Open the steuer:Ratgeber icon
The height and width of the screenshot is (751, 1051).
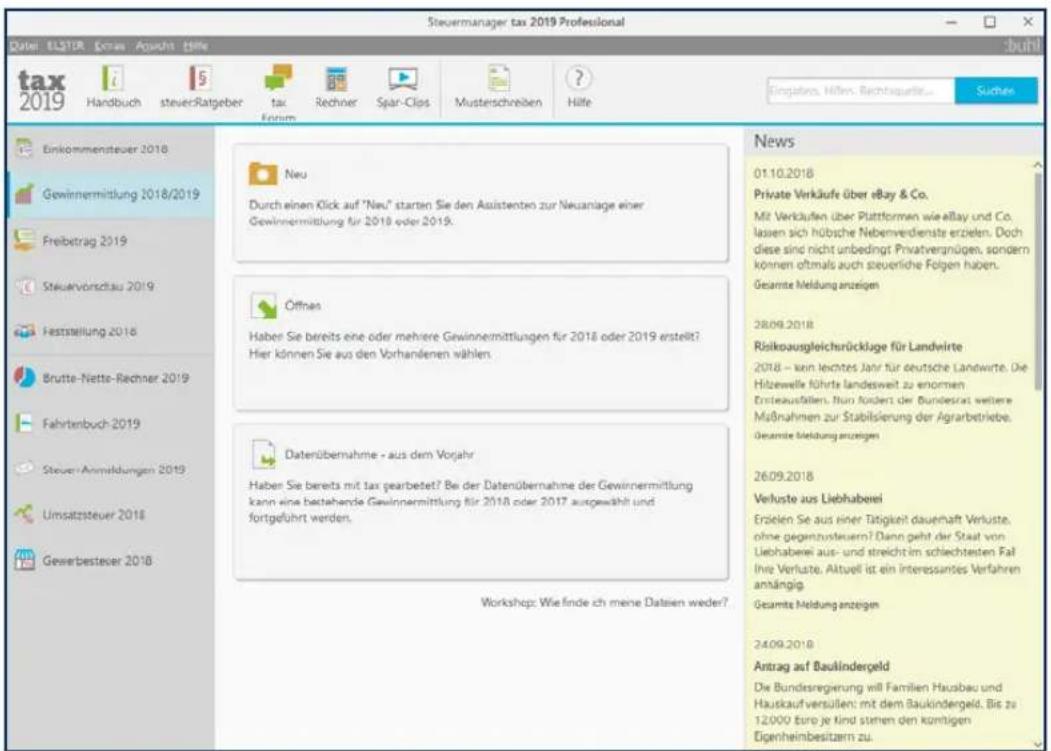pos(200,78)
